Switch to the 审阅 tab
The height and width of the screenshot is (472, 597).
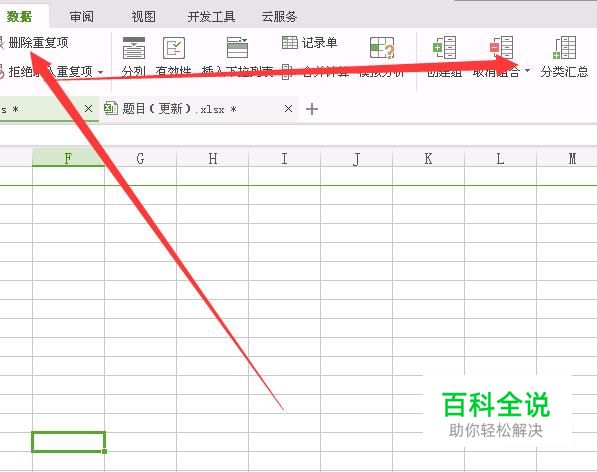[x=81, y=16]
